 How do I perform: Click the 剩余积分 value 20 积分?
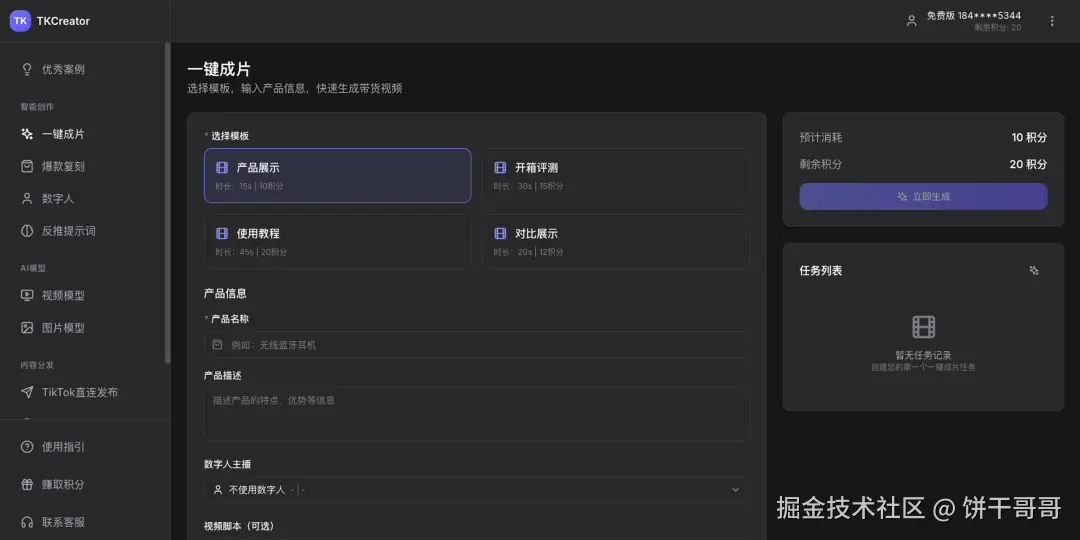coord(1028,165)
